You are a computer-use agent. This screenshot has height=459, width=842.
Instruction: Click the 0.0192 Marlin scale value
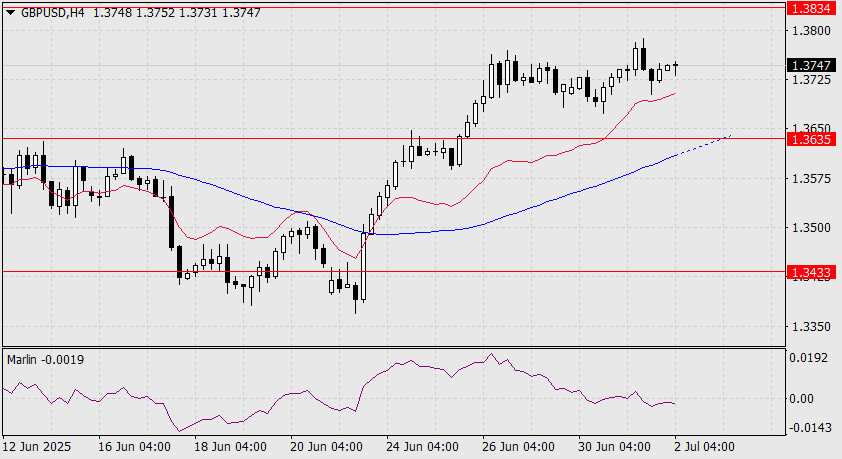(809, 358)
